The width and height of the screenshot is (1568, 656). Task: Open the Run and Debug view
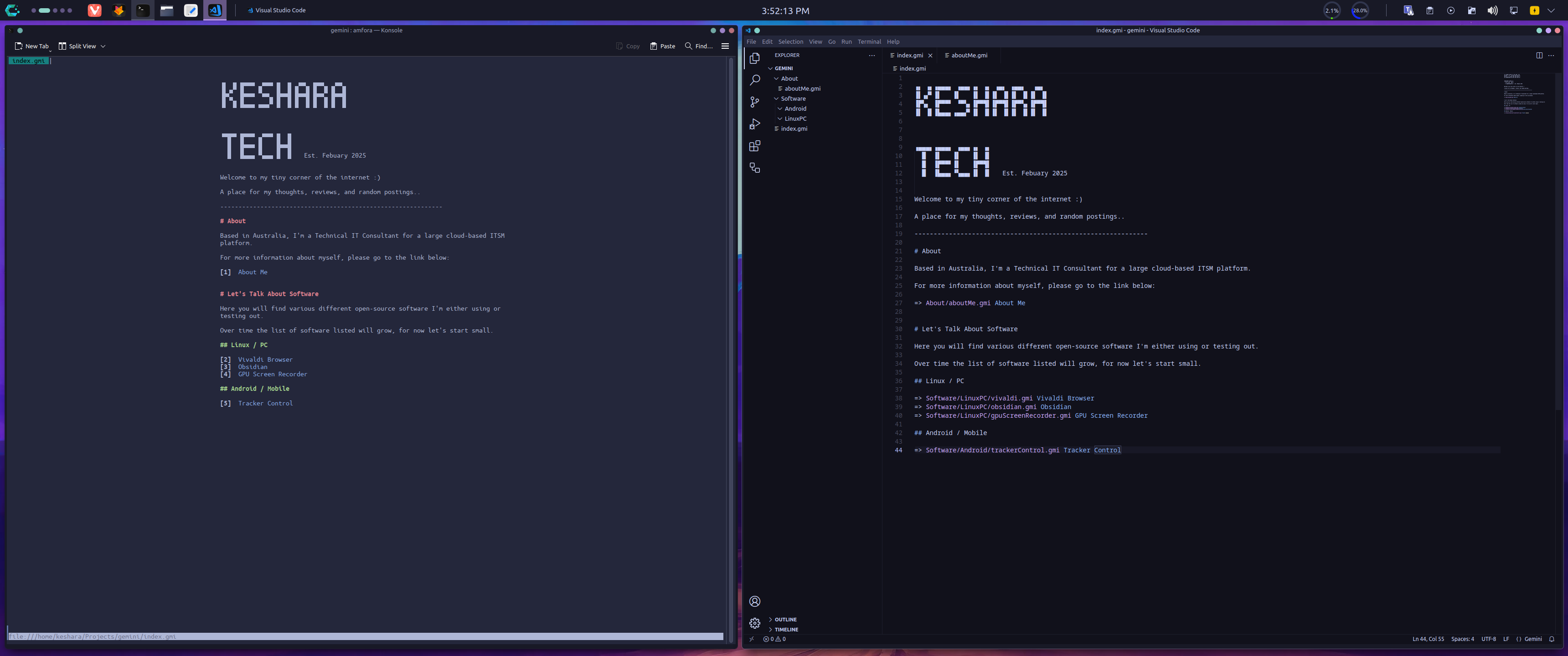[755, 123]
